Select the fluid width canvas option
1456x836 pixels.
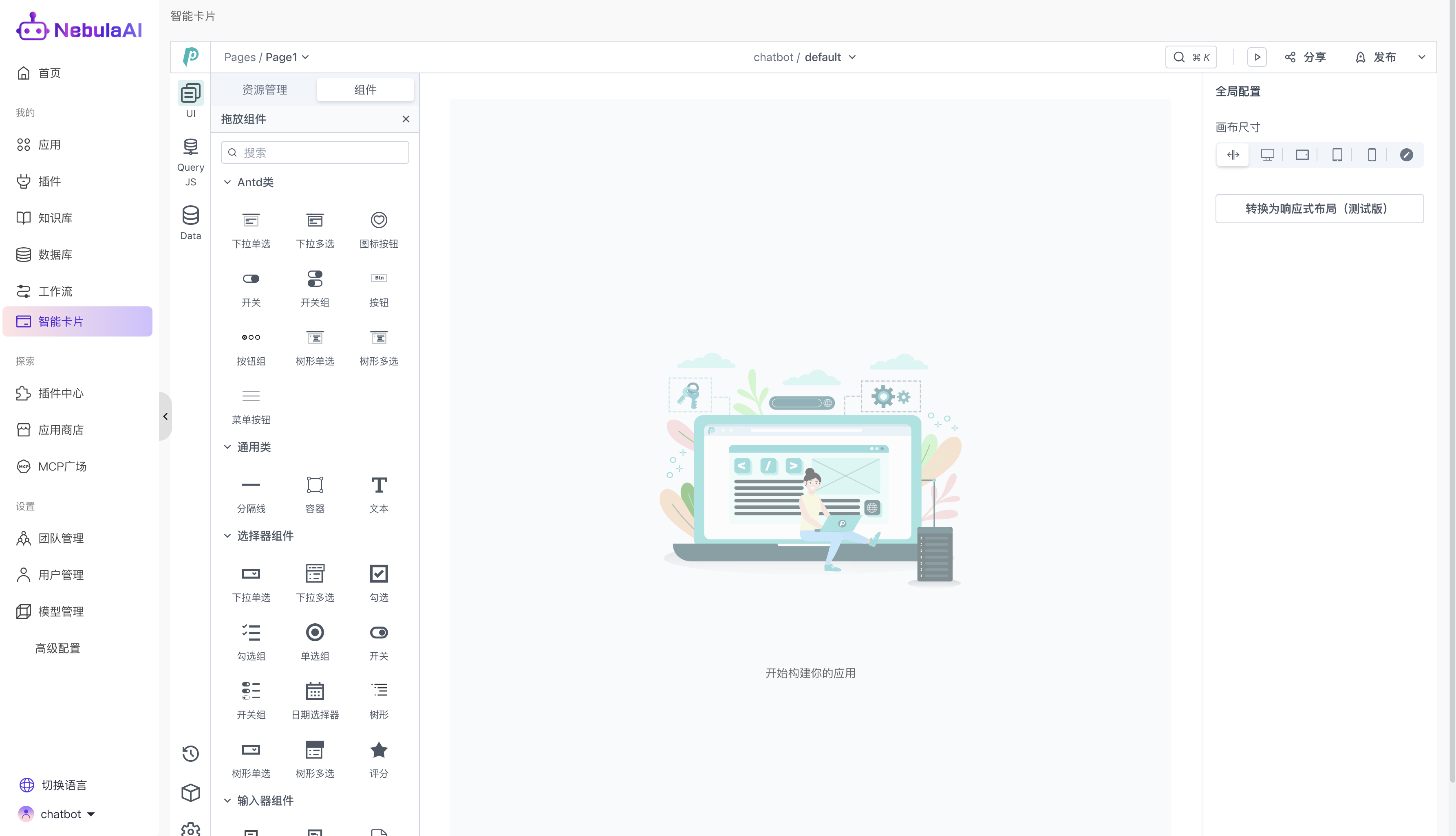coord(1233,154)
